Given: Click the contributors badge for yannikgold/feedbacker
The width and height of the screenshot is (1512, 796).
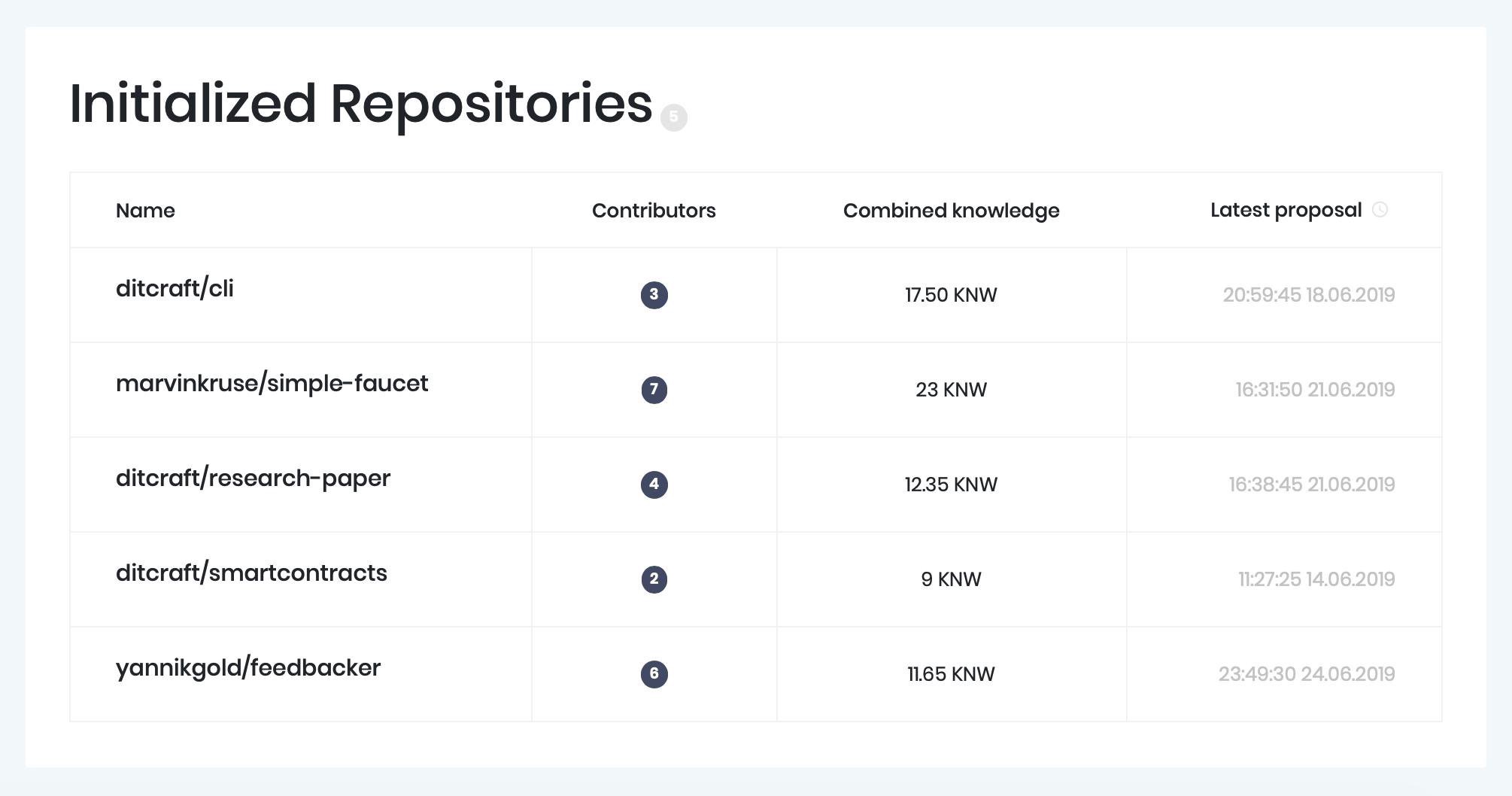Looking at the screenshot, I should point(654,674).
